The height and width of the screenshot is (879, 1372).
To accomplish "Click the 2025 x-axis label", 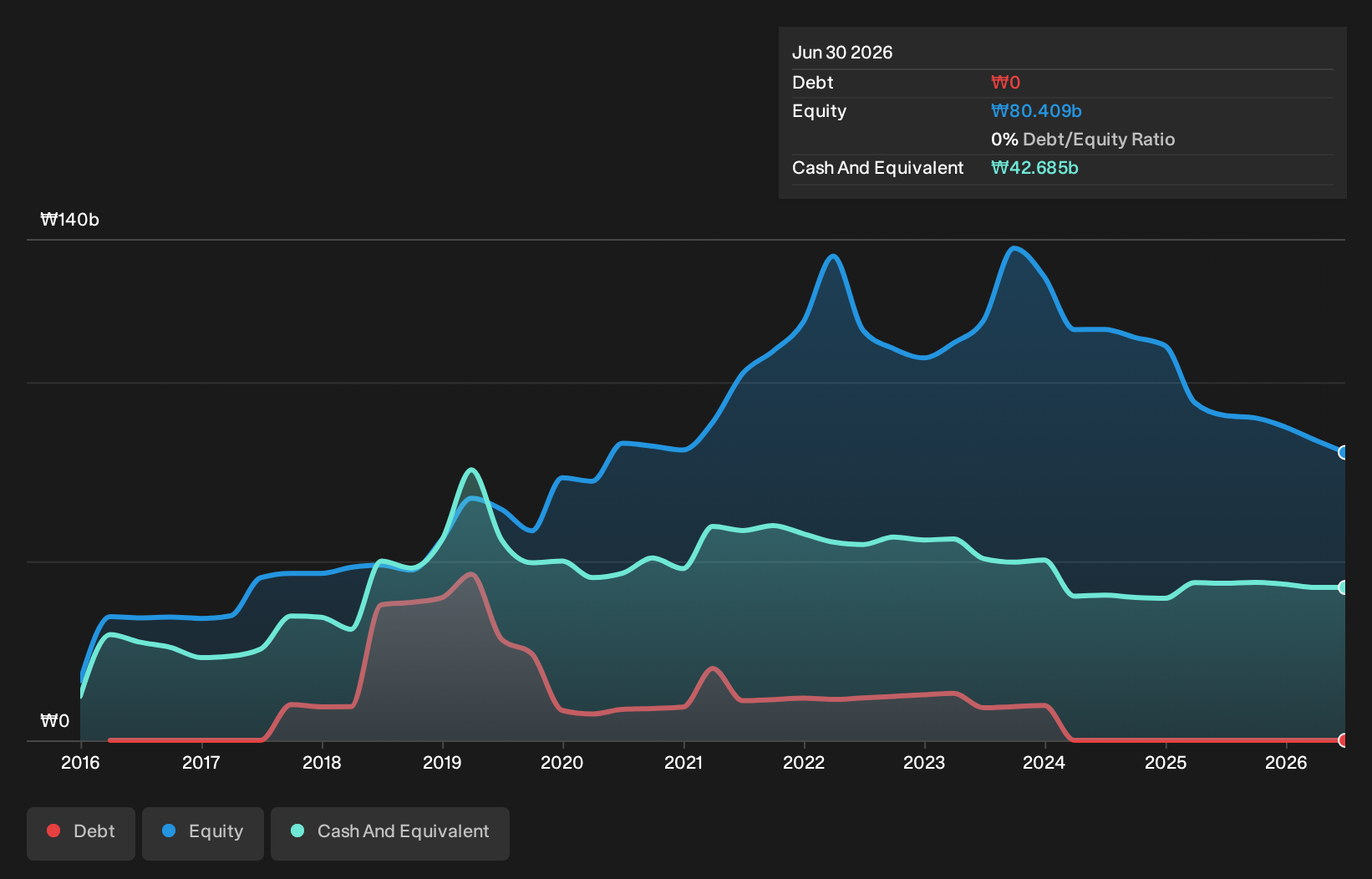I will (1166, 763).
